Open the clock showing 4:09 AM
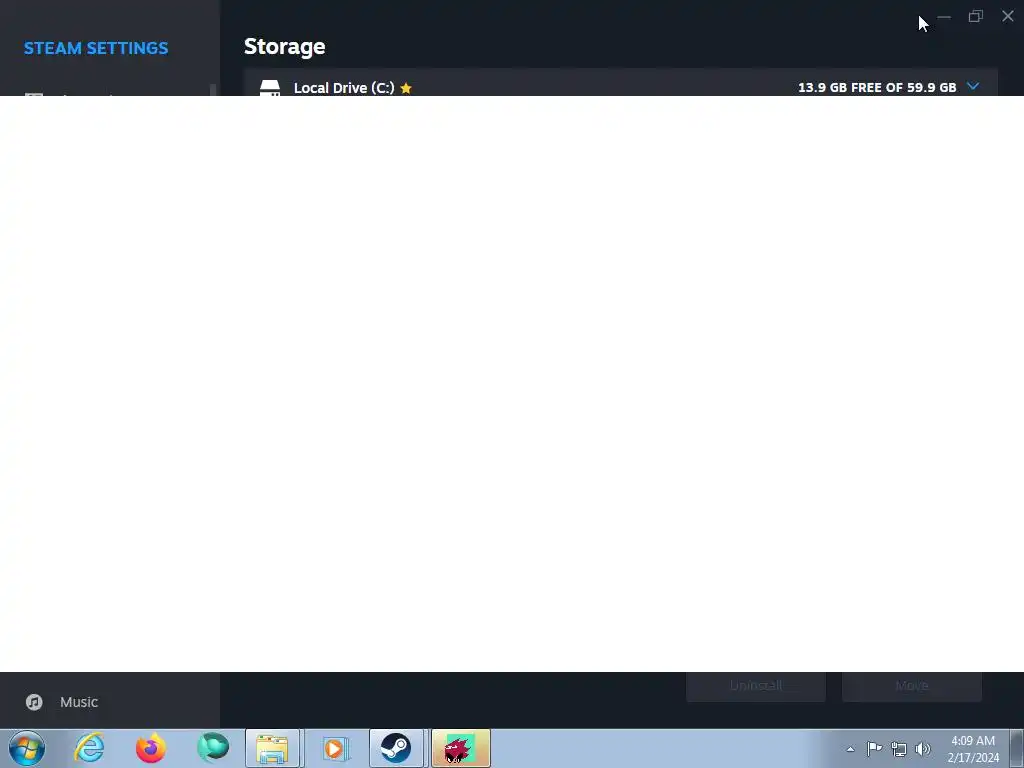The image size is (1024, 768). click(973, 749)
